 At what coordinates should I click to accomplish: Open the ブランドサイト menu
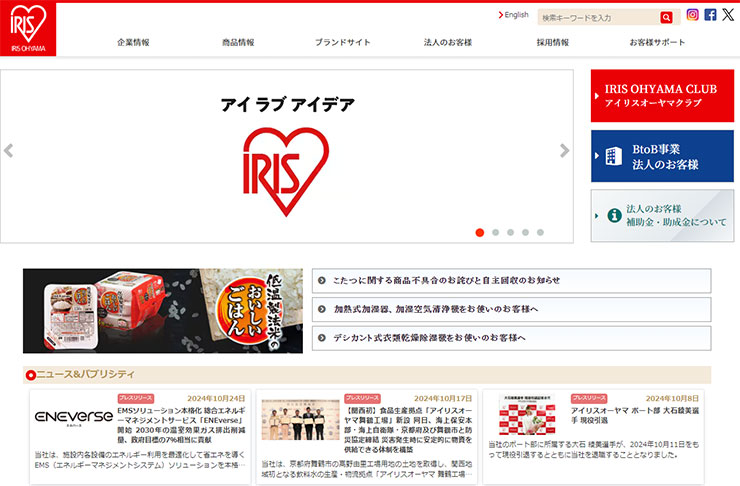(343, 42)
